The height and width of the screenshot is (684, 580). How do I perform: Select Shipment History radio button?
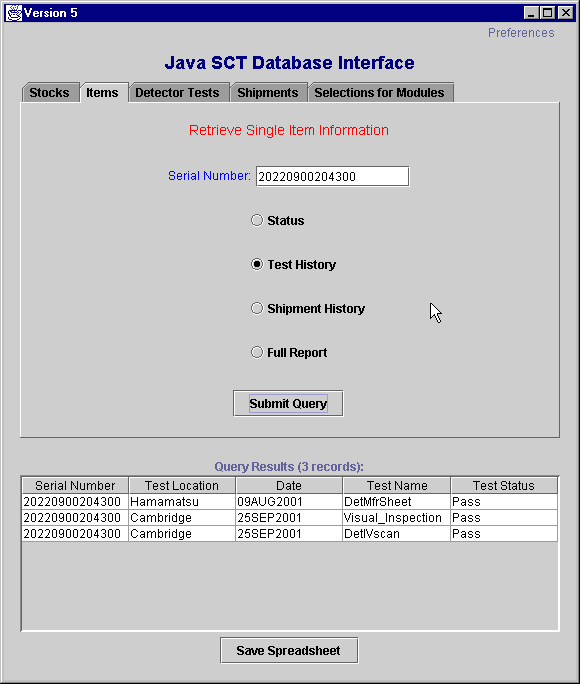(x=257, y=308)
